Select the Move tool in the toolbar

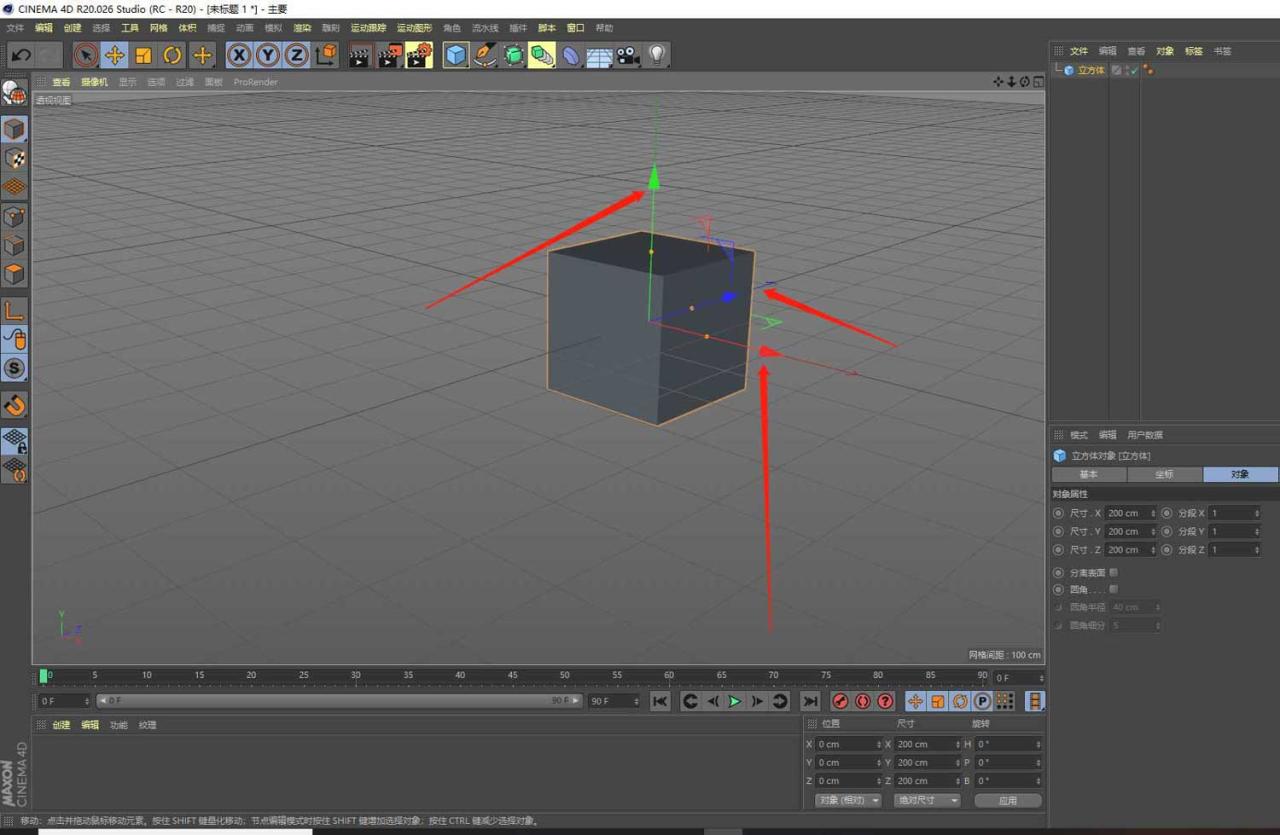112,55
